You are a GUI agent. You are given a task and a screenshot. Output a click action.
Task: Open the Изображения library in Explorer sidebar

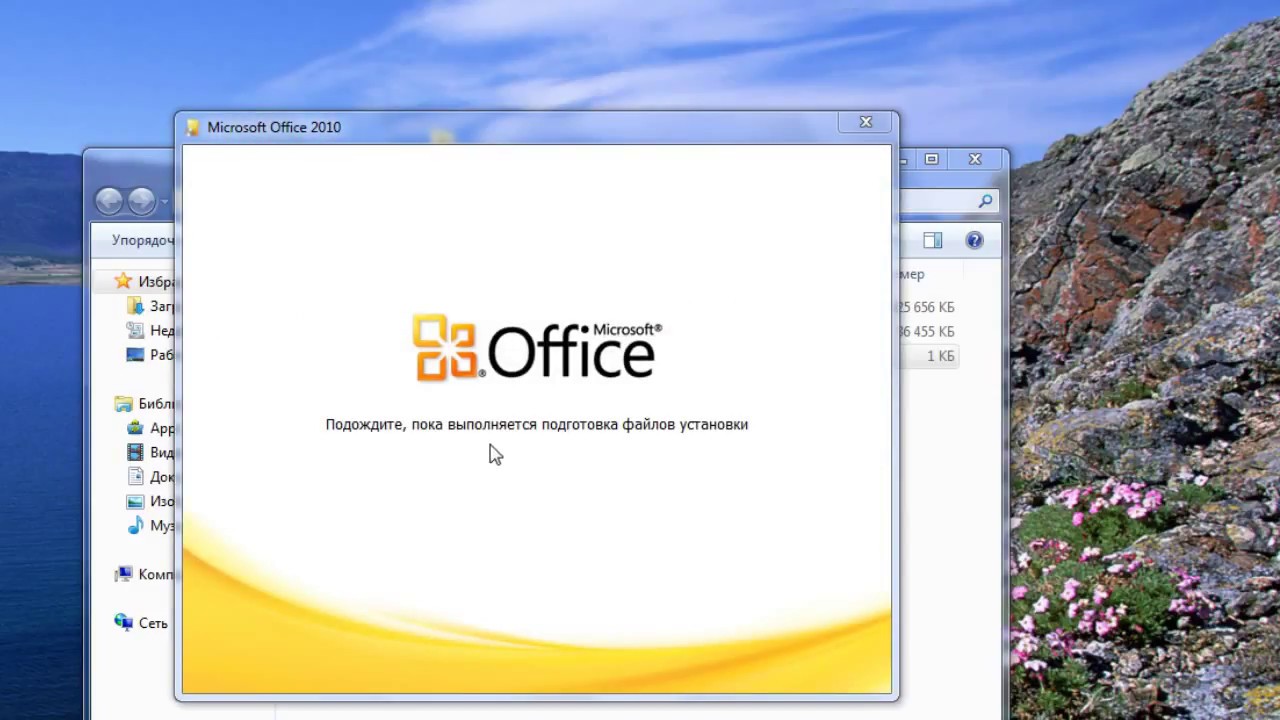(x=149, y=501)
